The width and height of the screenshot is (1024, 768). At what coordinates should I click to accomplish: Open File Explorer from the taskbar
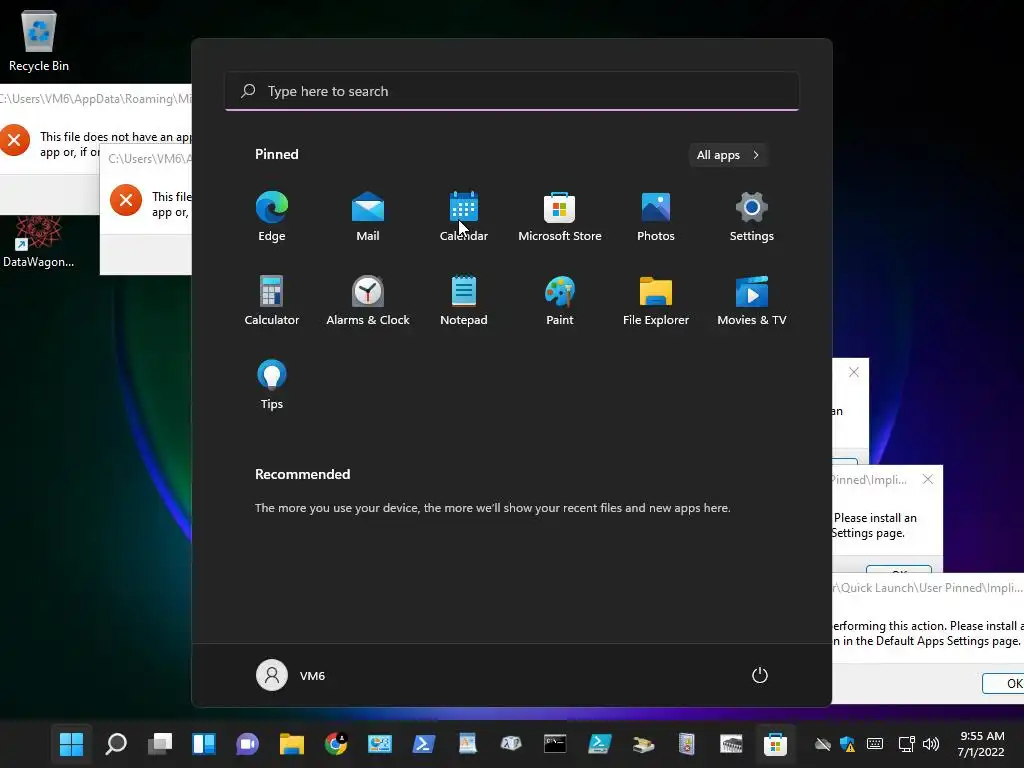coord(291,744)
